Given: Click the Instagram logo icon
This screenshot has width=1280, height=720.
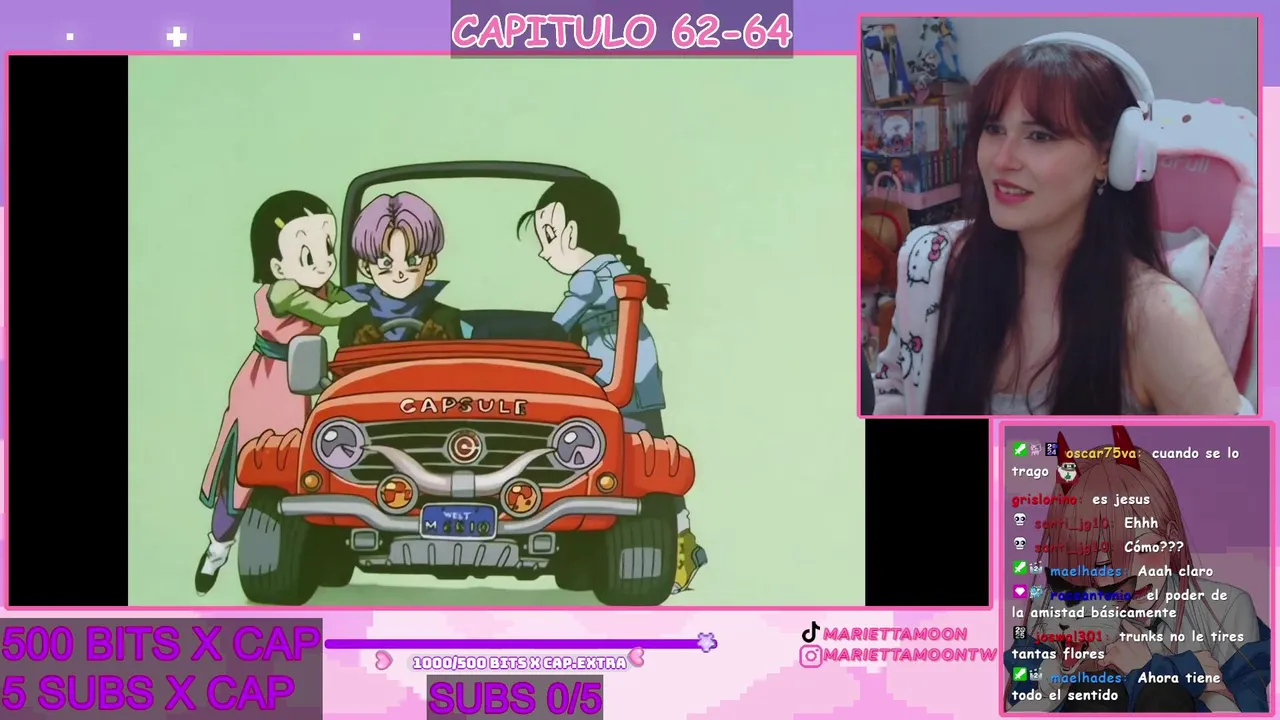Looking at the screenshot, I should point(810,655).
